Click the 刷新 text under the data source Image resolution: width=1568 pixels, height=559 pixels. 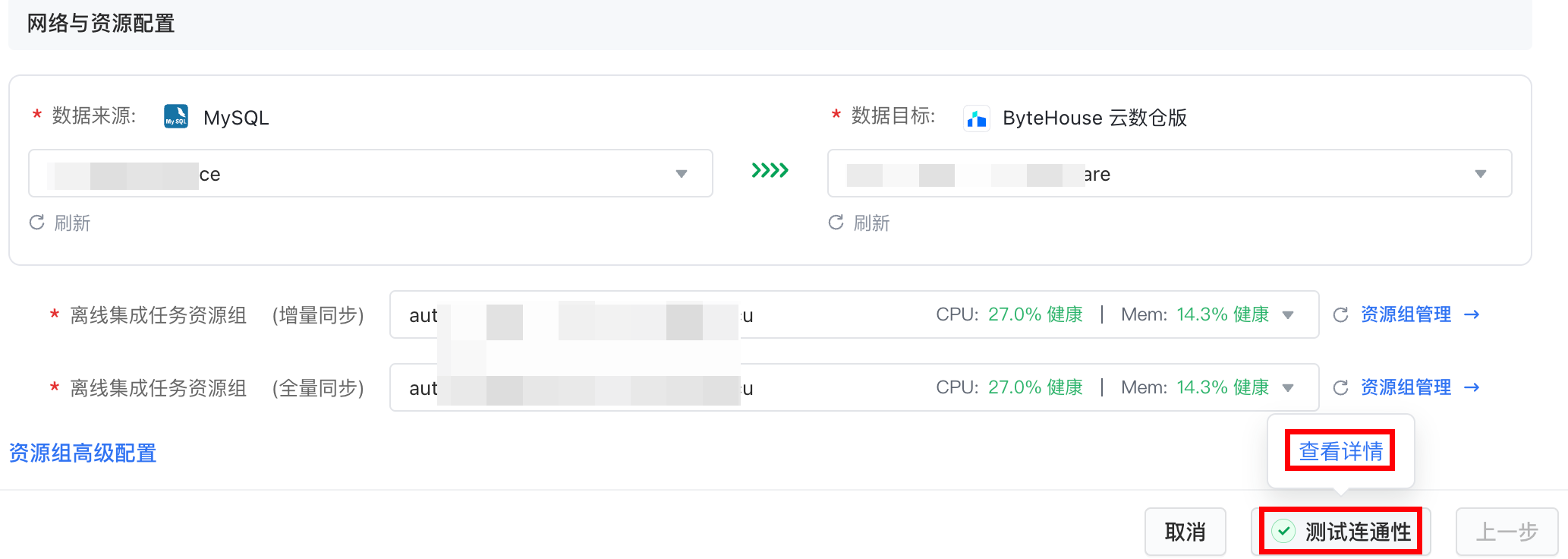tap(72, 223)
